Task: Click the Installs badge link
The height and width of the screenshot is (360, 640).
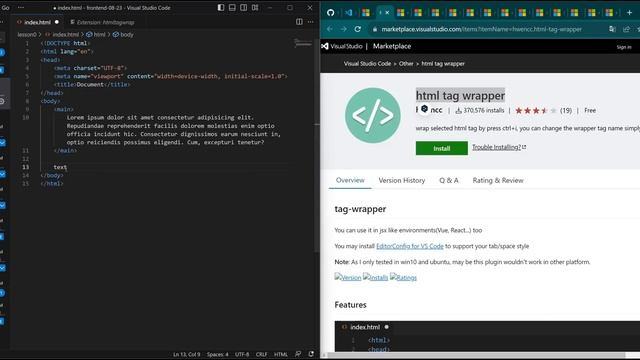Action: click(376, 277)
